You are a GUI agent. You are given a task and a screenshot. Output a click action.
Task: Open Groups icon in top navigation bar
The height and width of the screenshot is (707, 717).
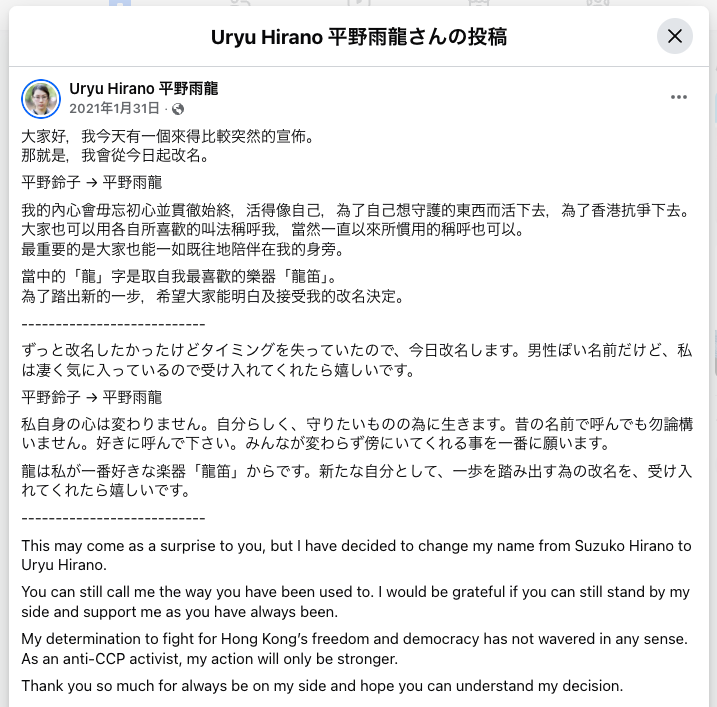pyautogui.click(x=598, y=3)
